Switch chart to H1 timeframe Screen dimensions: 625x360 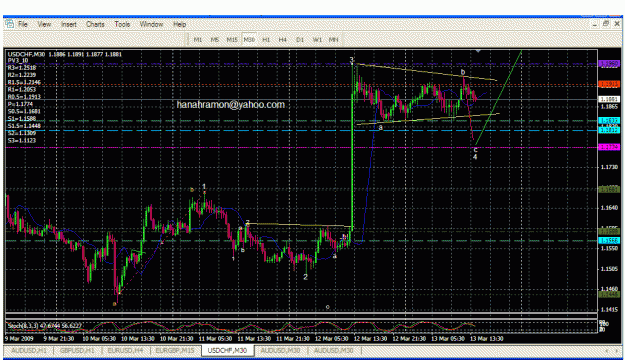[266, 39]
